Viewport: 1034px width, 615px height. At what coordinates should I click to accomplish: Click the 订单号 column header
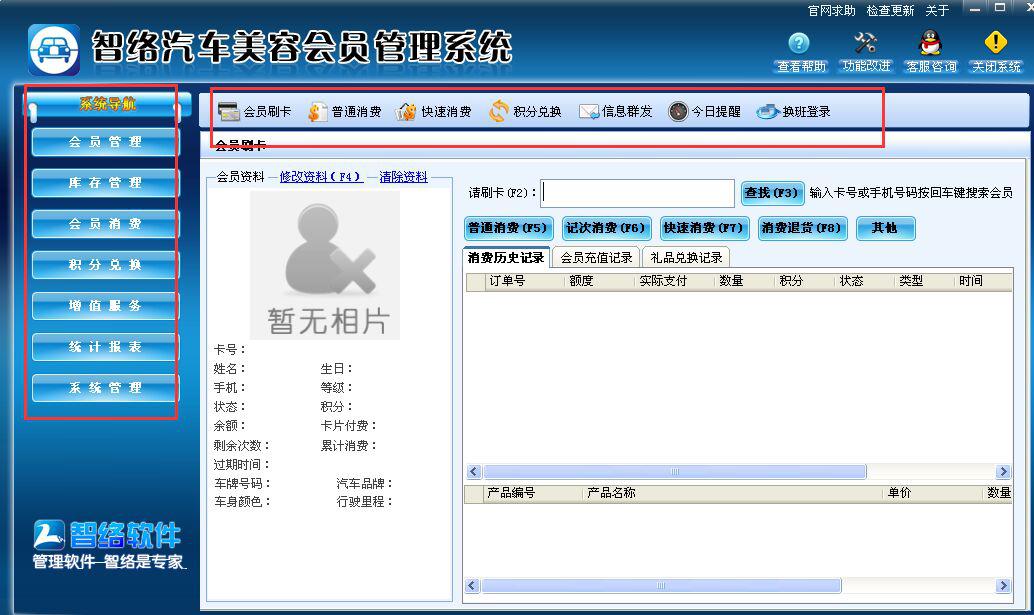click(x=525, y=281)
